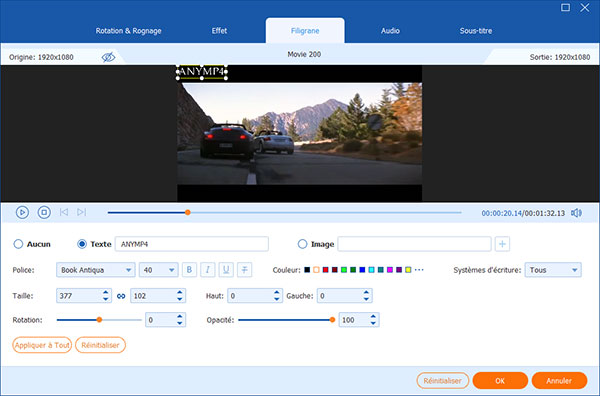Increase the Haut position value
The width and height of the screenshot is (600, 396).
pyautogui.click(x=277, y=292)
